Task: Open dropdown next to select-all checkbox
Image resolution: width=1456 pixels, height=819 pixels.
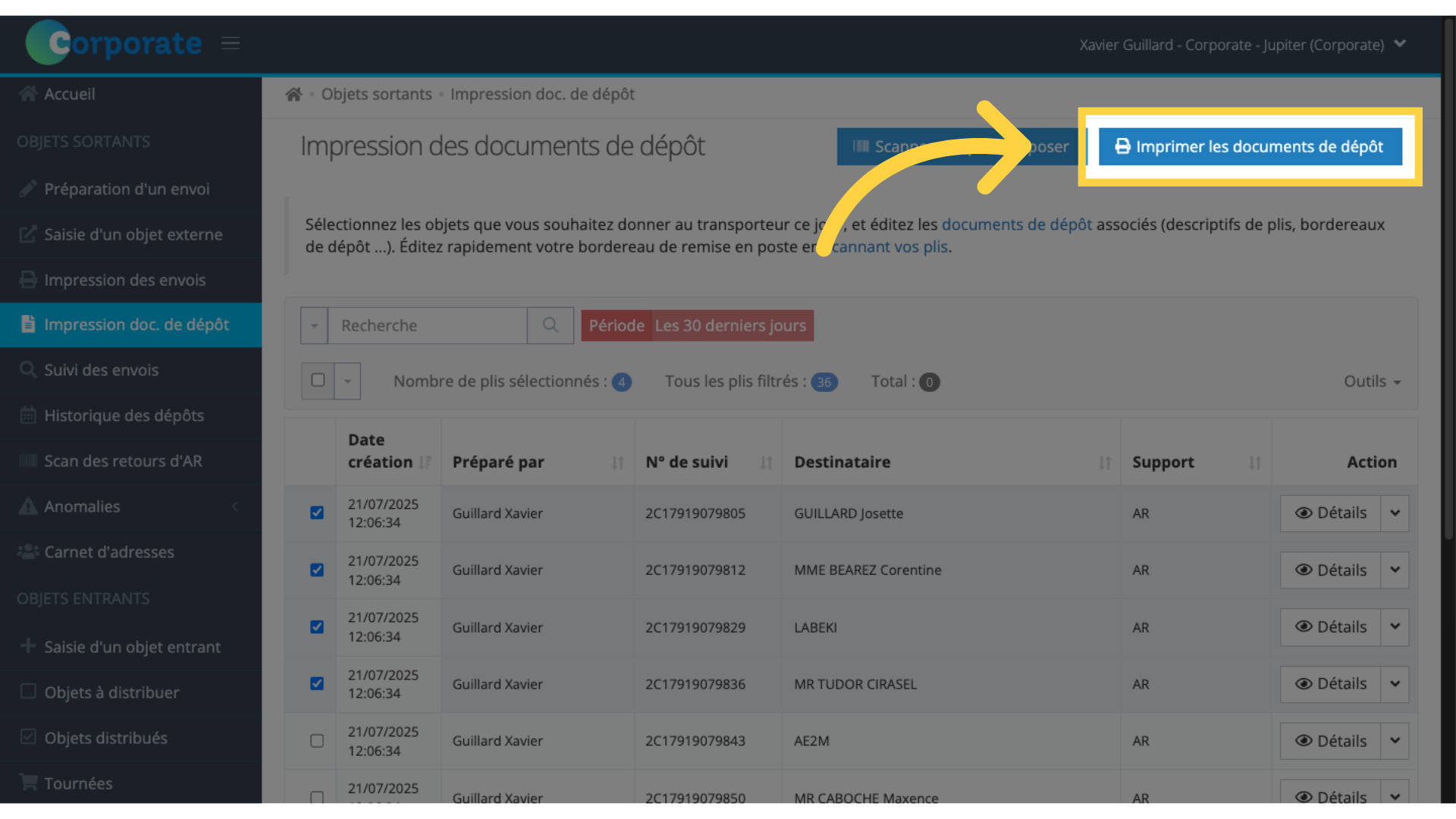Action: [x=347, y=381]
